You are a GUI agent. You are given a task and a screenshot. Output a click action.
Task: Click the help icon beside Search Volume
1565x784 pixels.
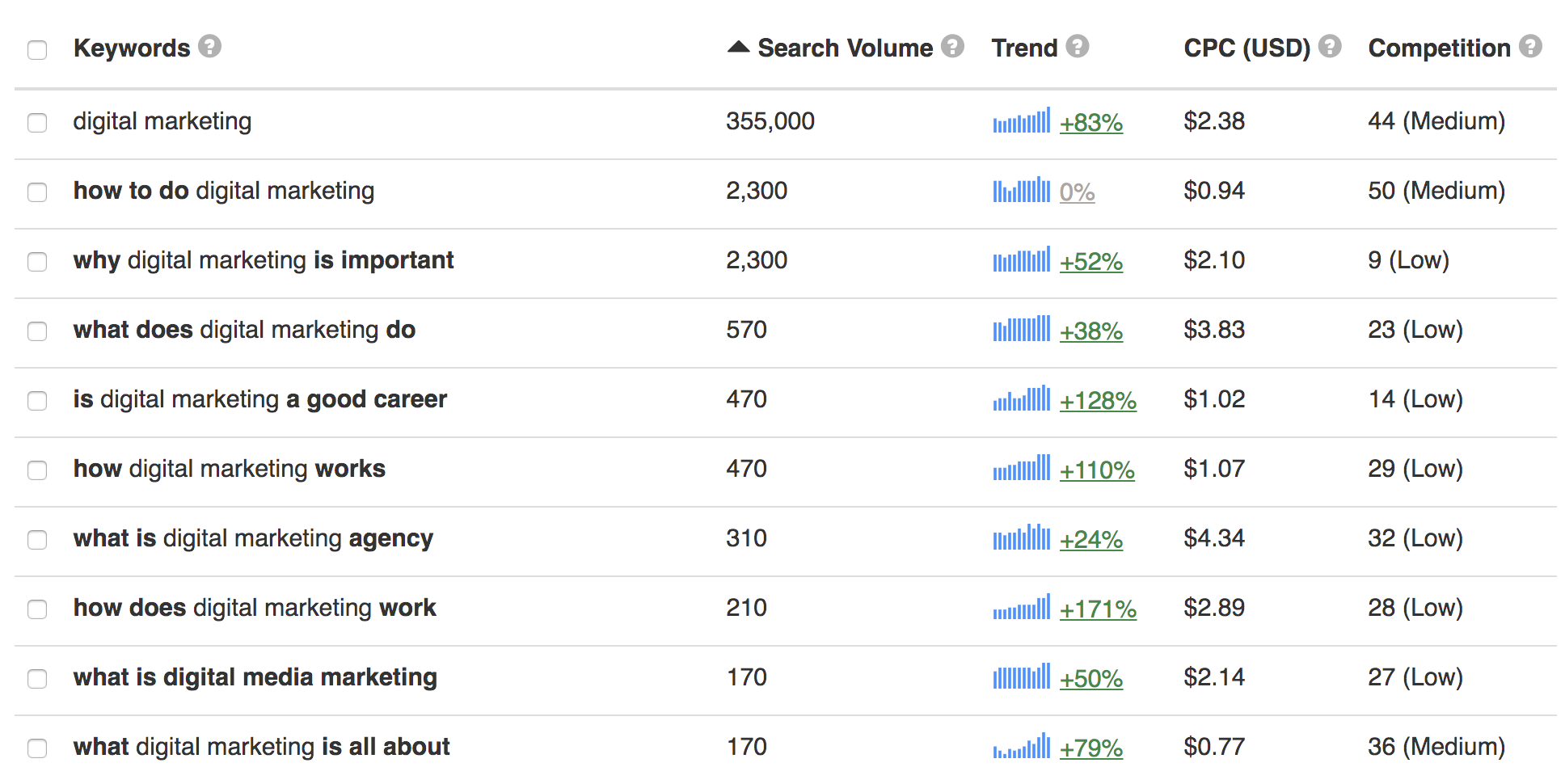953,47
